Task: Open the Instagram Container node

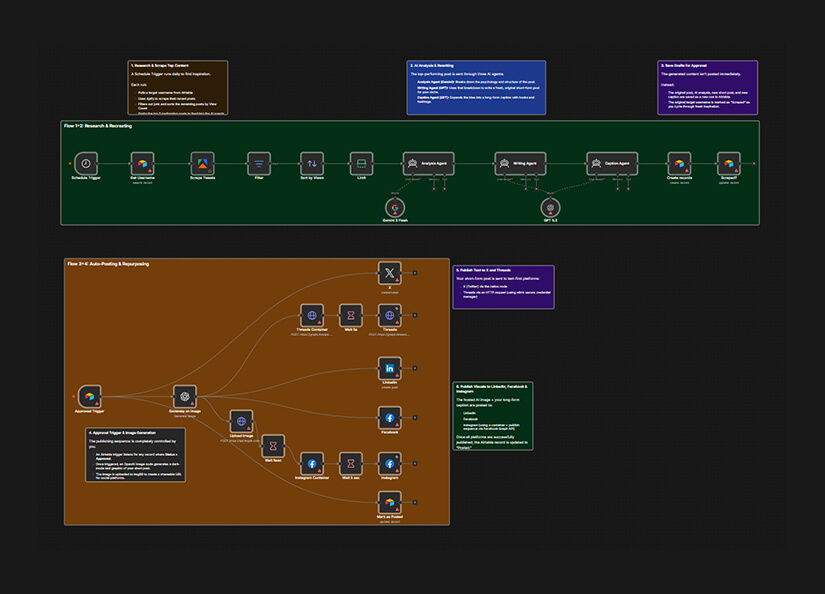Action: 312,464
